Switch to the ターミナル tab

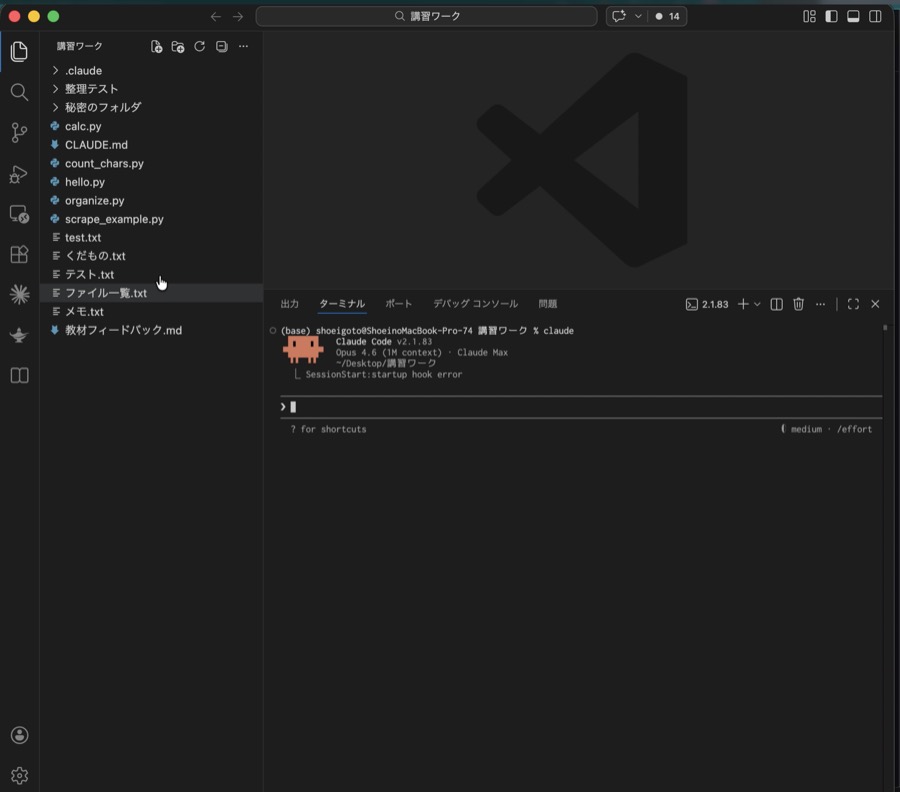342,304
